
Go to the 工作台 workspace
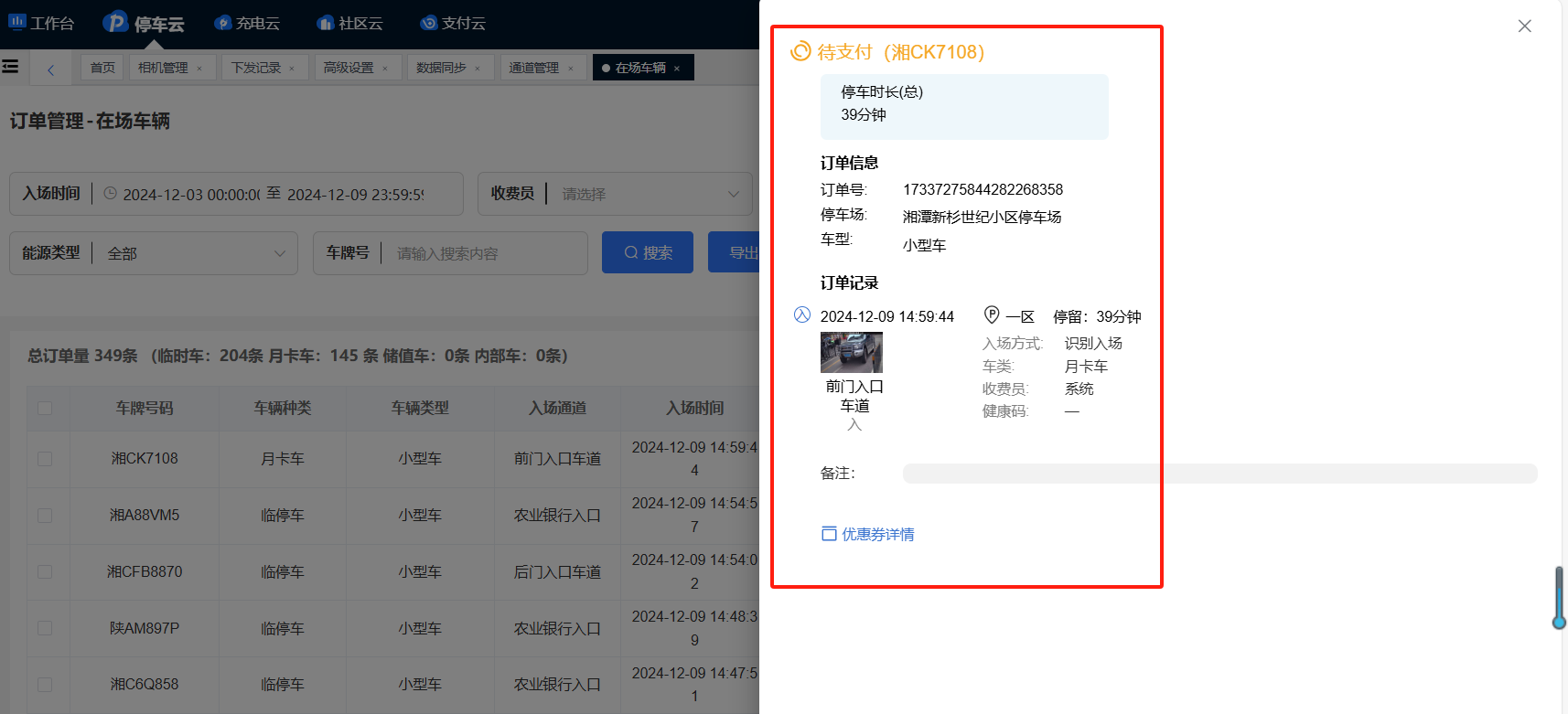click(x=41, y=23)
